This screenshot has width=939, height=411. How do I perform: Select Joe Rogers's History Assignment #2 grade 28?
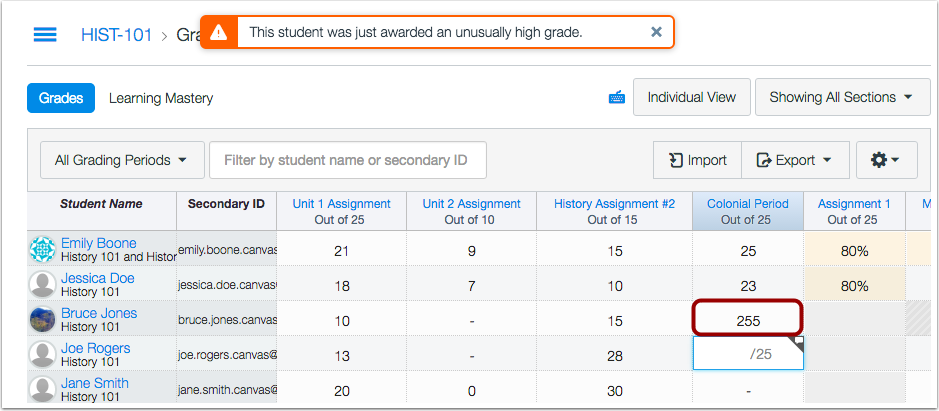(614, 355)
